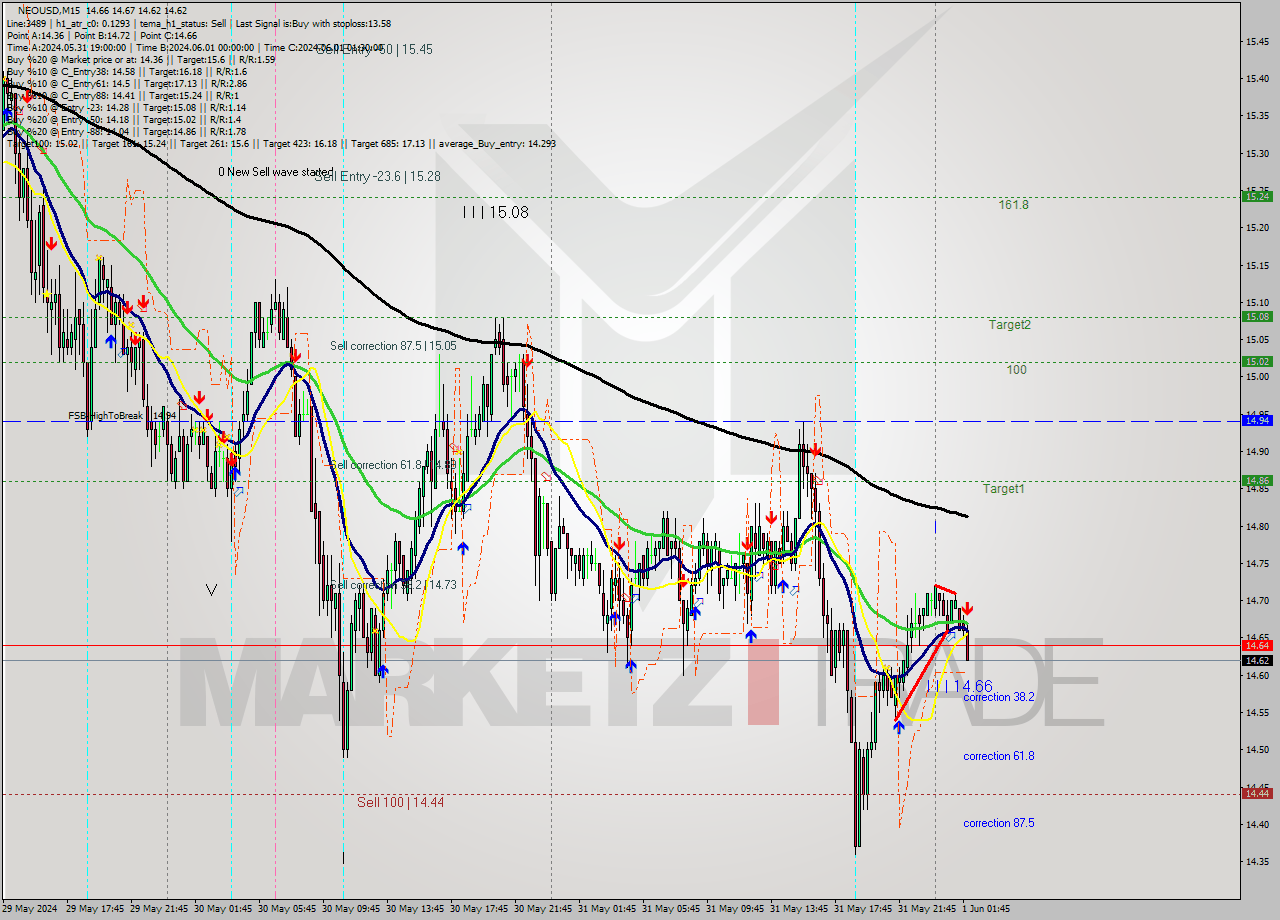The height and width of the screenshot is (920, 1280).
Task: Click the green 15.24 price tag
Action: [x=1256, y=197]
